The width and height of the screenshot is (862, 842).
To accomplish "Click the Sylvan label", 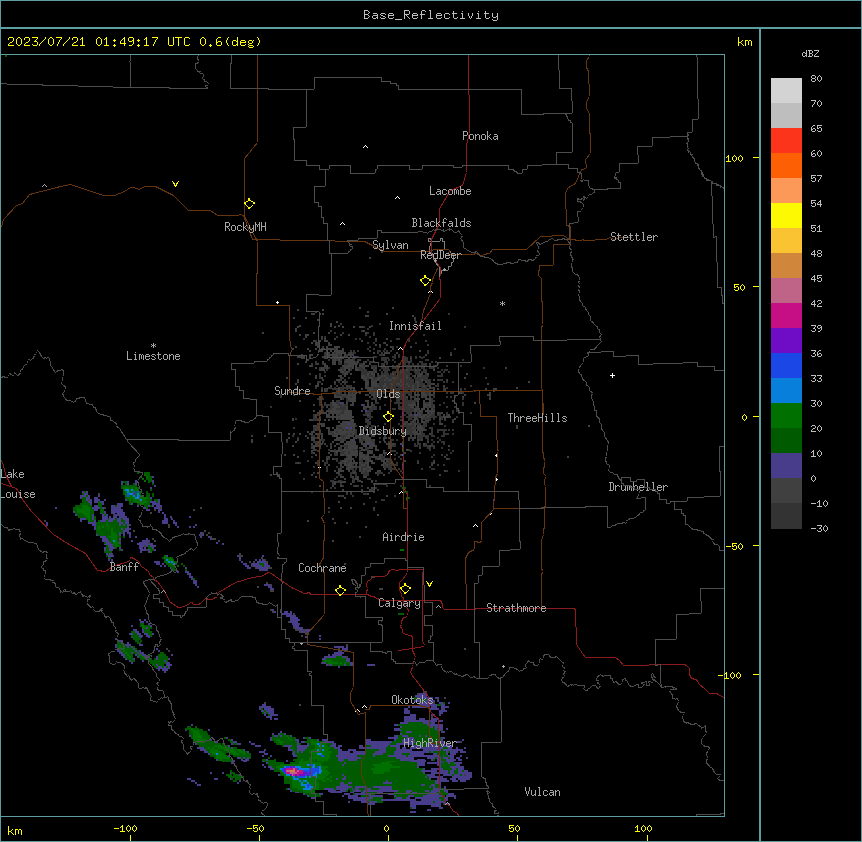I will click(x=390, y=245).
